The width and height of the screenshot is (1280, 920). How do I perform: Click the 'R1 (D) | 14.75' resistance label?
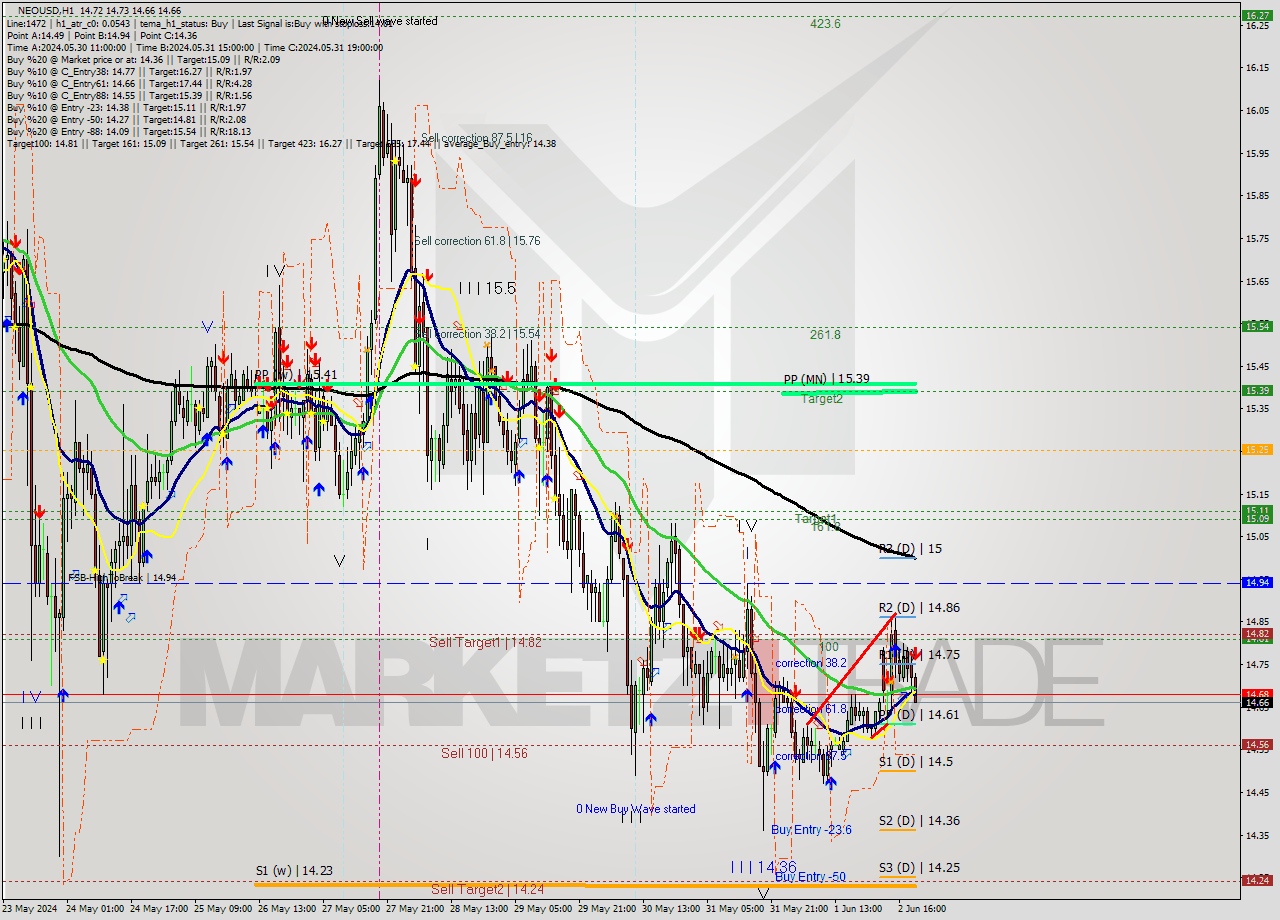click(x=919, y=654)
